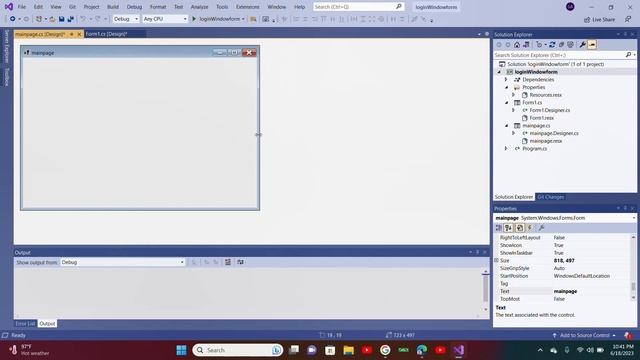The width and height of the screenshot is (640, 360).
Task: Click Clear All icon in Output toolbar
Action: [228, 262]
